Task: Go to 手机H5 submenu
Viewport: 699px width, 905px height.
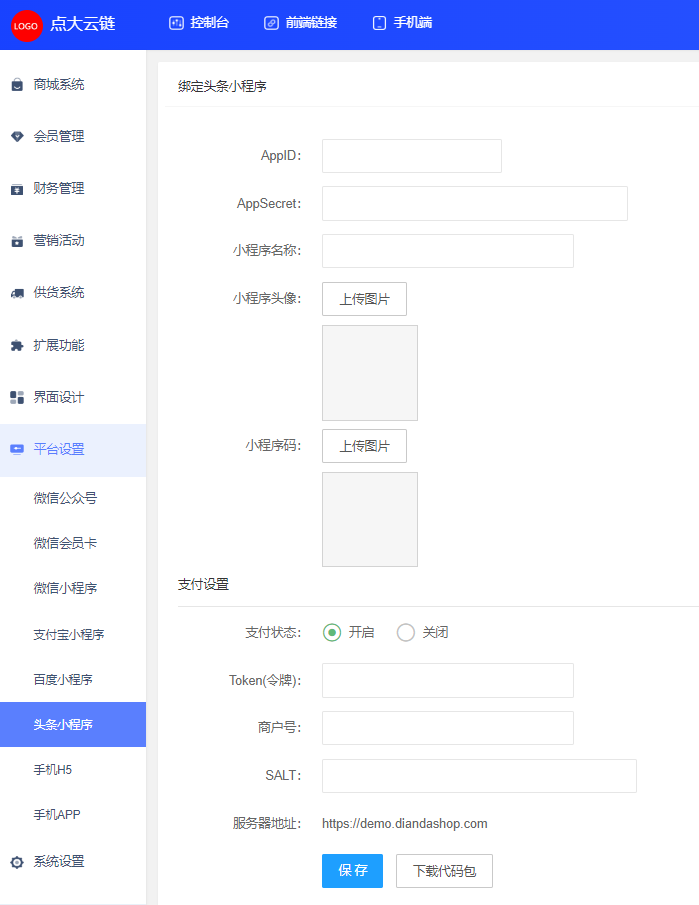Action: pyautogui.click(x=73, y=769)
